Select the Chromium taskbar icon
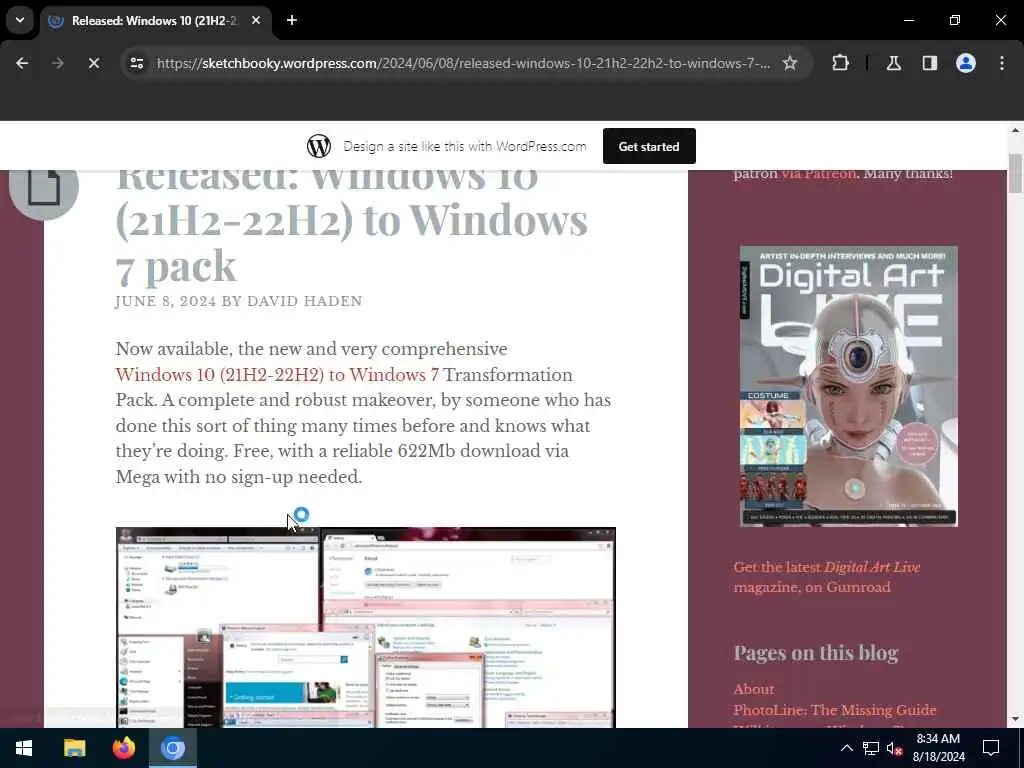The height and width of the screenshot is (768, 1024). (x=173, y=748)
